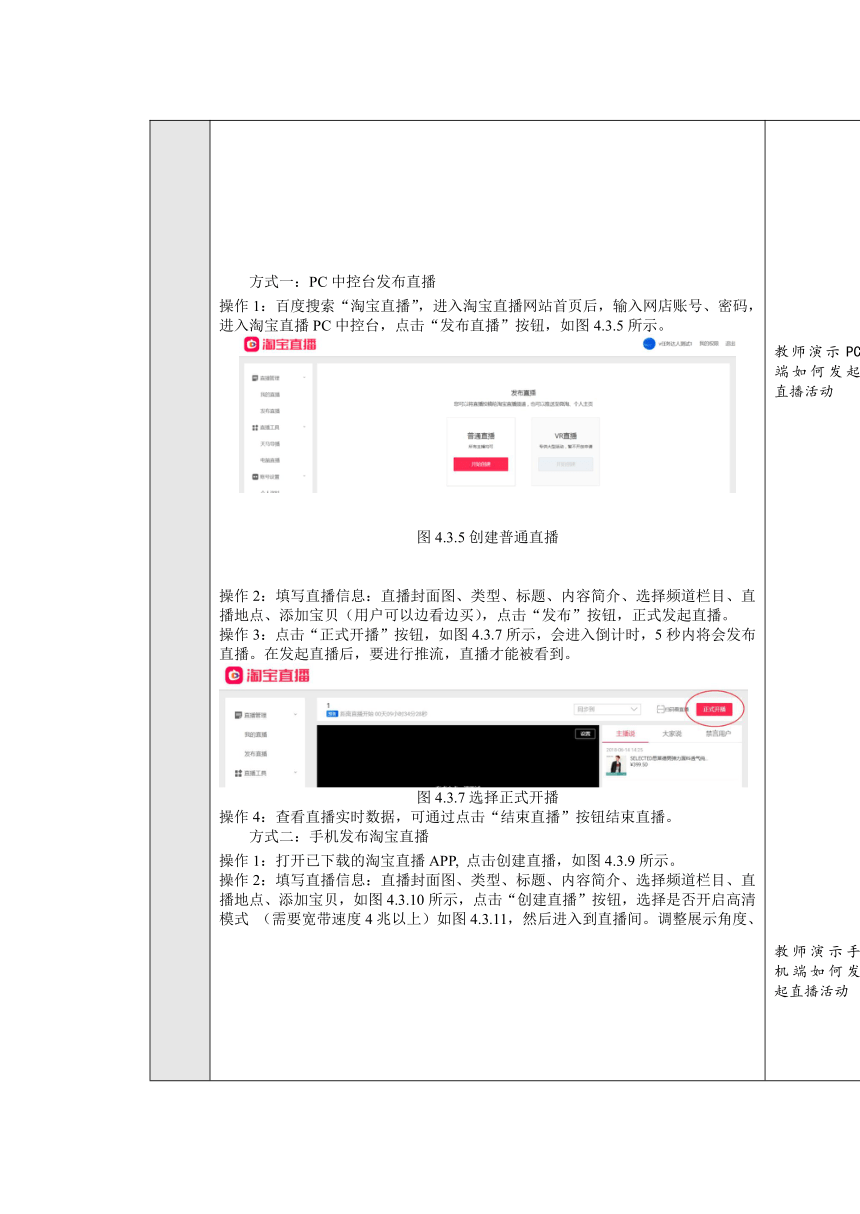
Task: Click the 直播管理 sidebar icon in figure 4.3.7
Action: (x=238, y=715)
